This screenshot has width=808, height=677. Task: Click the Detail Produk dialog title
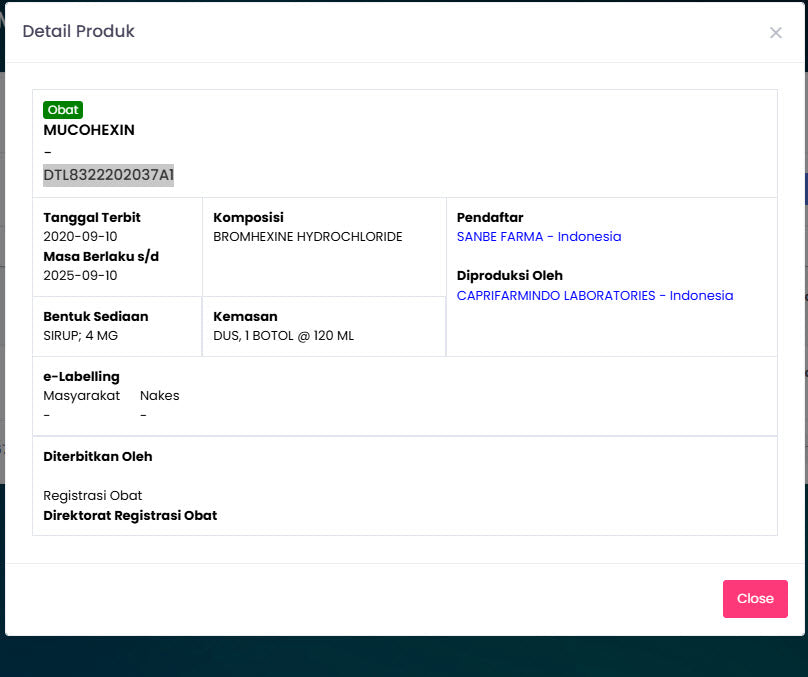tap(79, 32)
